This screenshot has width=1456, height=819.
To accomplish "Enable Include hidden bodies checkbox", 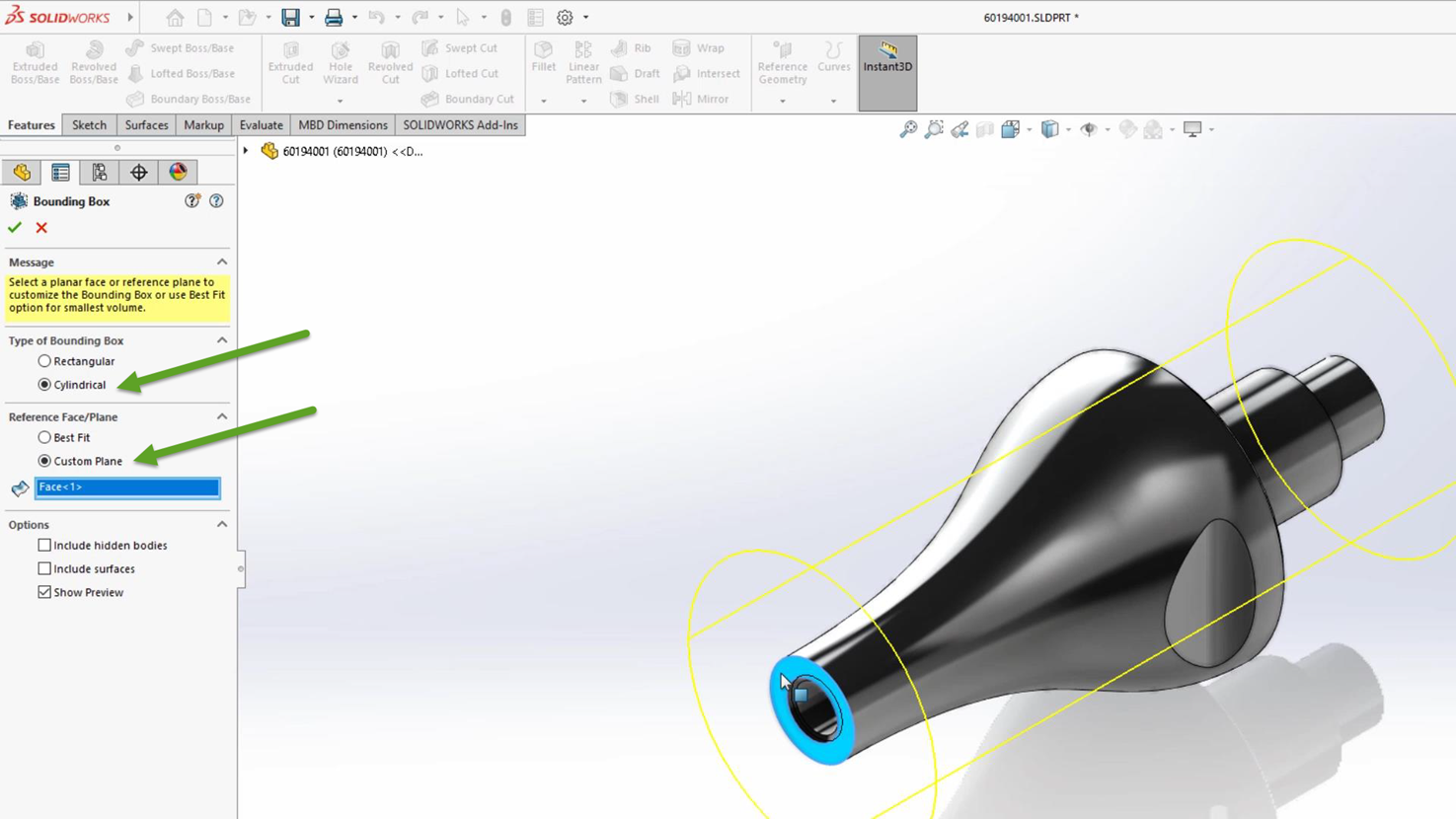I will tap(44, 545).
